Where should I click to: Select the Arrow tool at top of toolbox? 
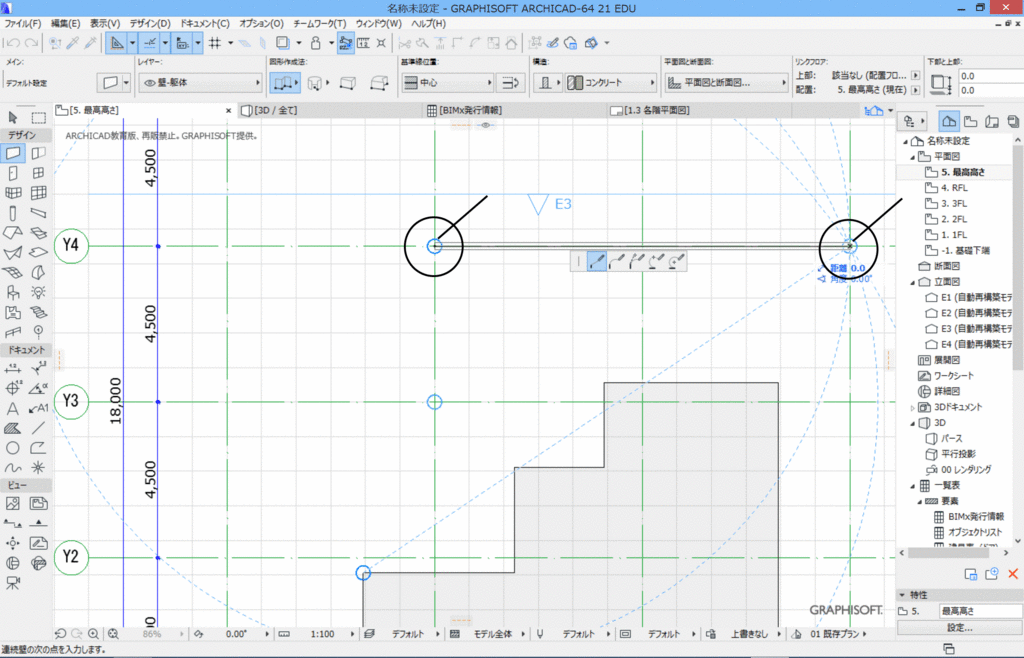13,119
